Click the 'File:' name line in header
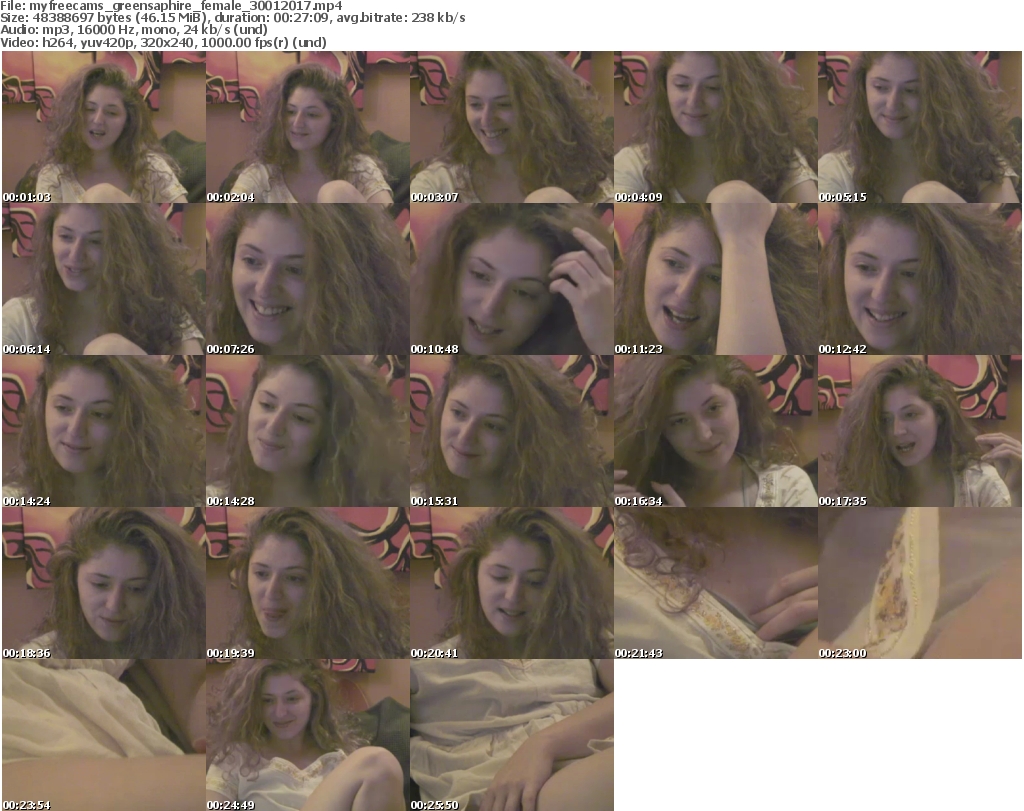 pos(171,6)
